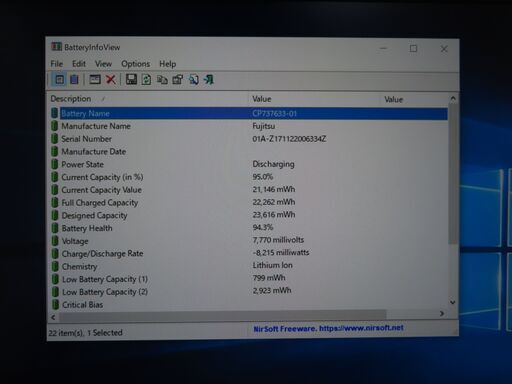Select the Manufacture Date row
This screenshot has height=384, width=512.
coord(249,151)
